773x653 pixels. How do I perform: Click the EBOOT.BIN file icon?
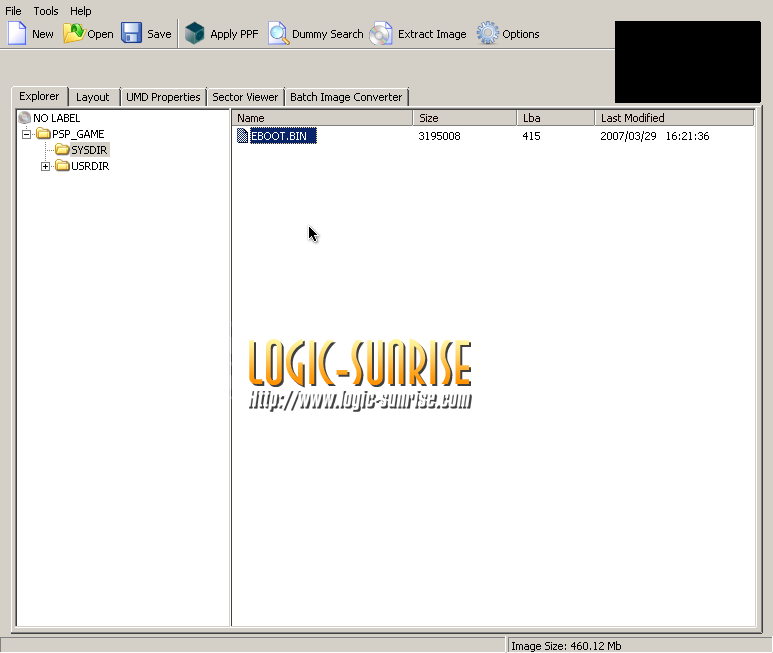[x=242, y=136]
